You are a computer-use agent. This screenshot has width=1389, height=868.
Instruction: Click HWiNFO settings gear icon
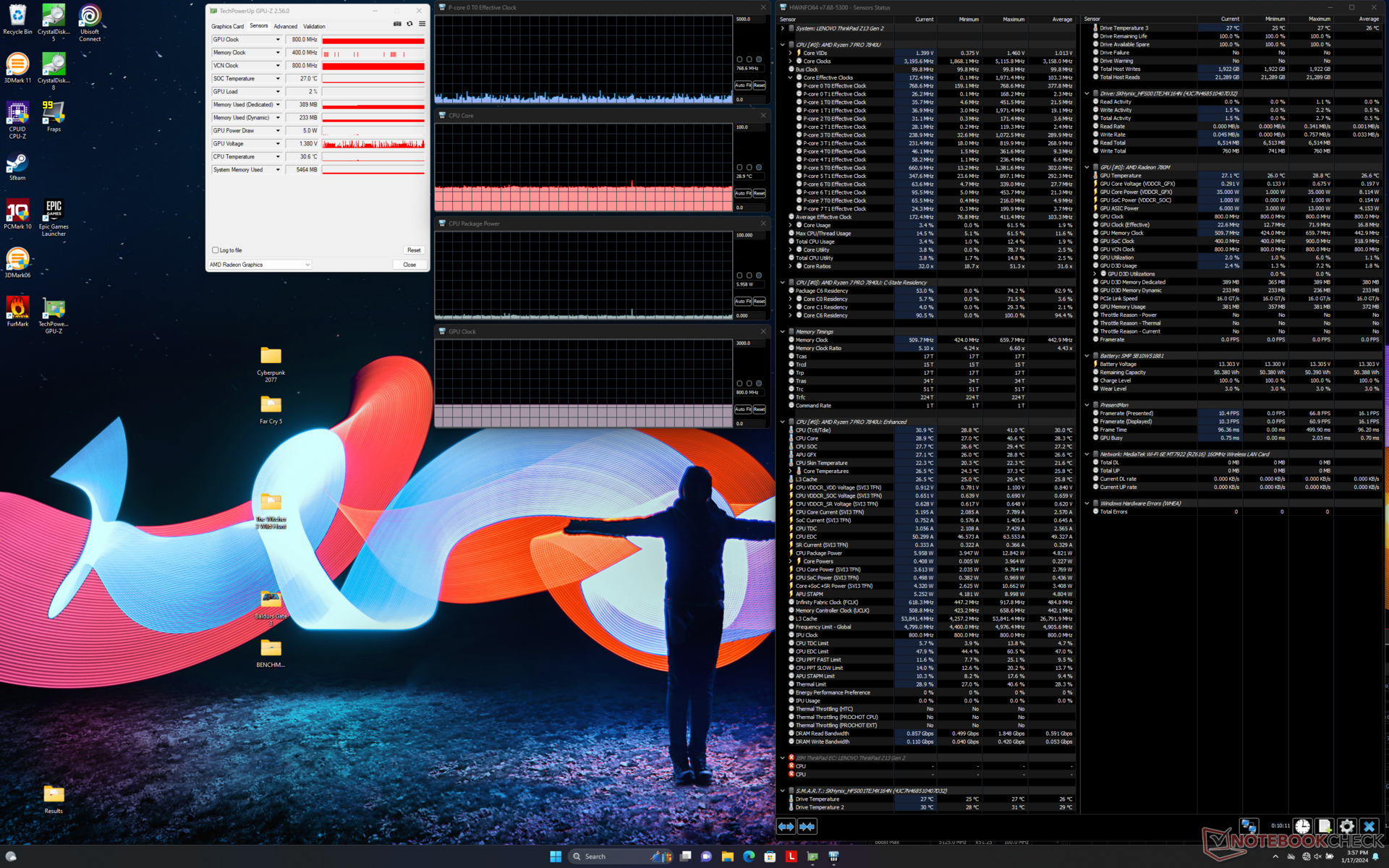pos(1346,826)
